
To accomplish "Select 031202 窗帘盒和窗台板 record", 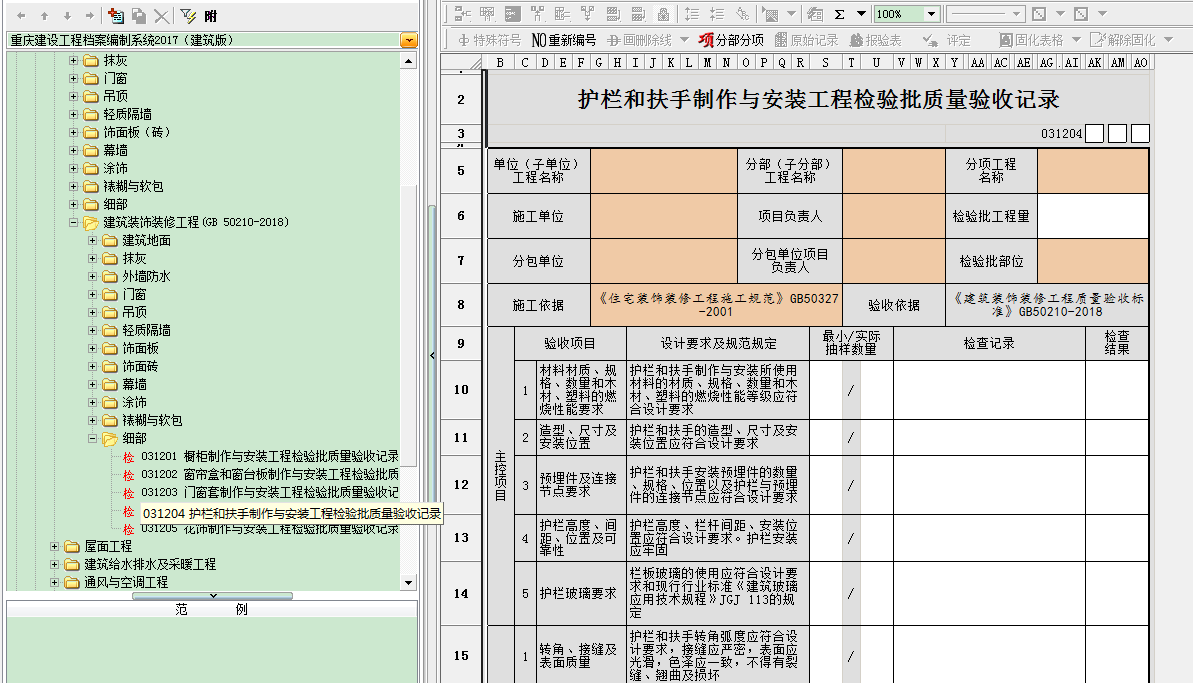I will point(269,474).
